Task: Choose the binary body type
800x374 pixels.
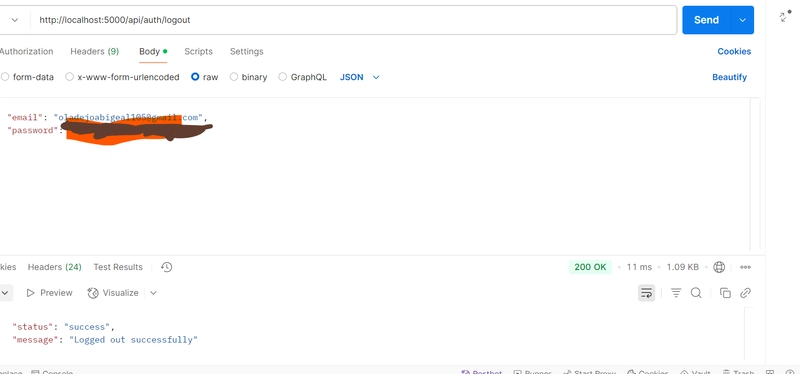Action: [x=248, y=77]
